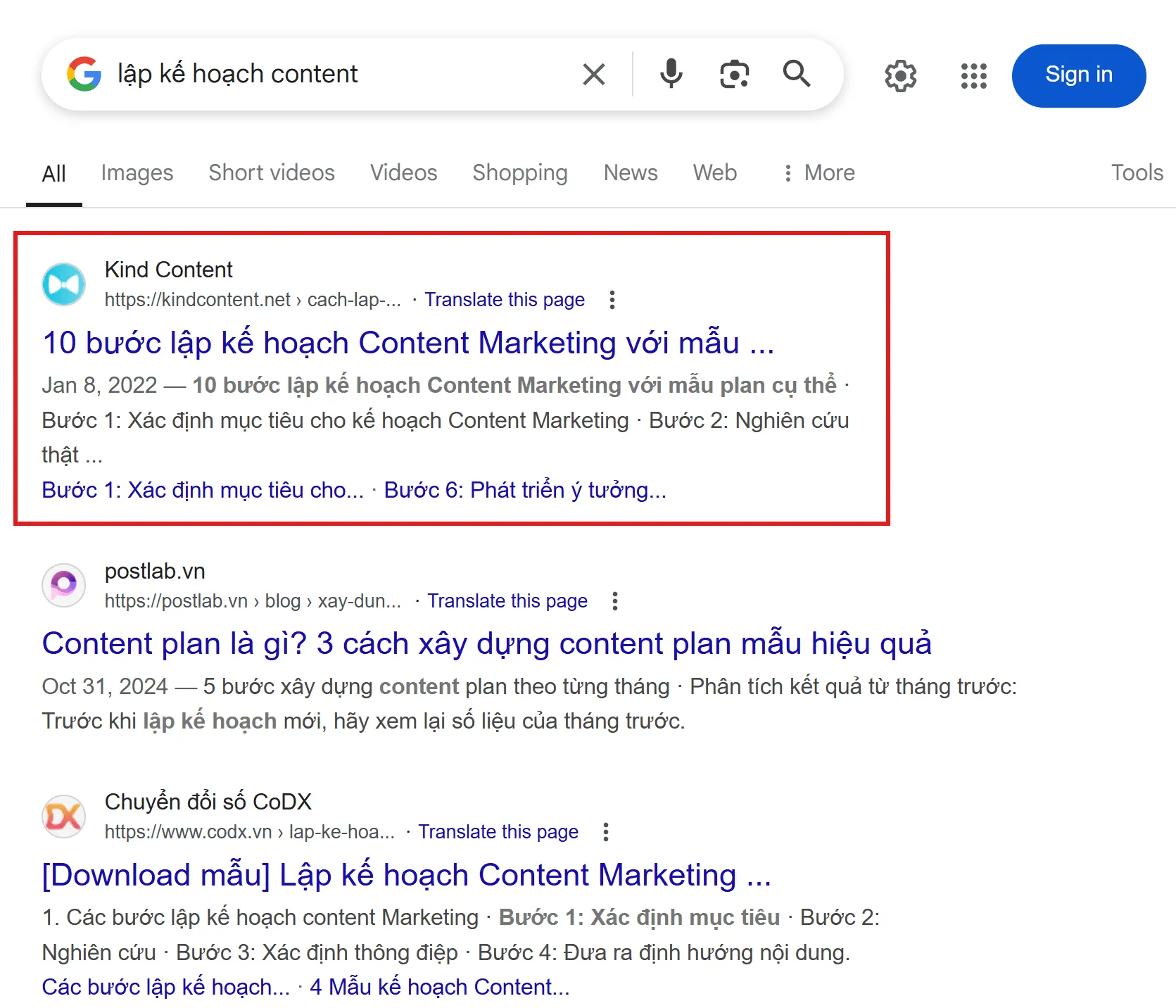Translate the CoDX result page
This screenshot has width=1176, height=1008.
click(x=498, y=832)
